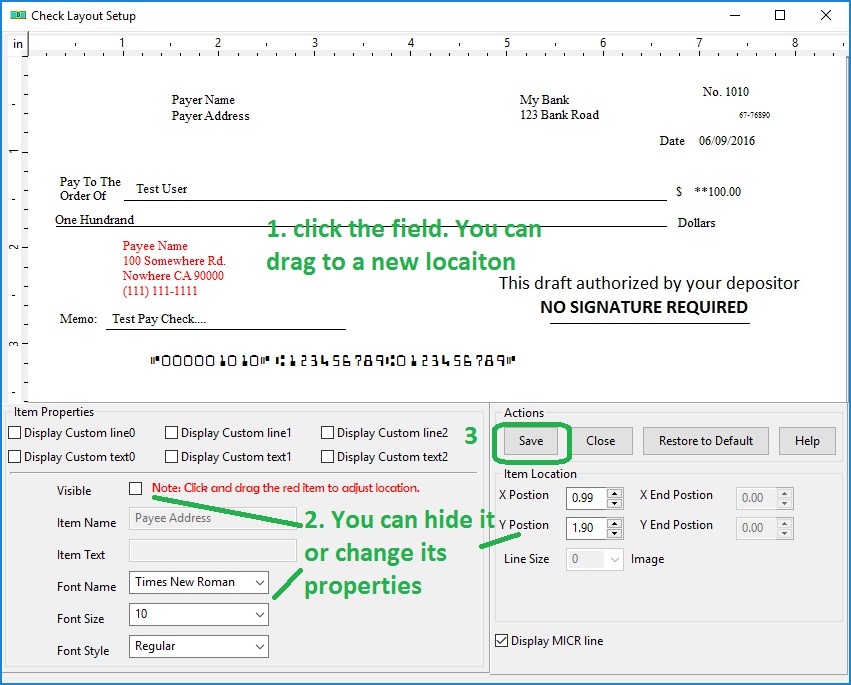Decrease X Position with the down arrow

[x=615, y=503]
